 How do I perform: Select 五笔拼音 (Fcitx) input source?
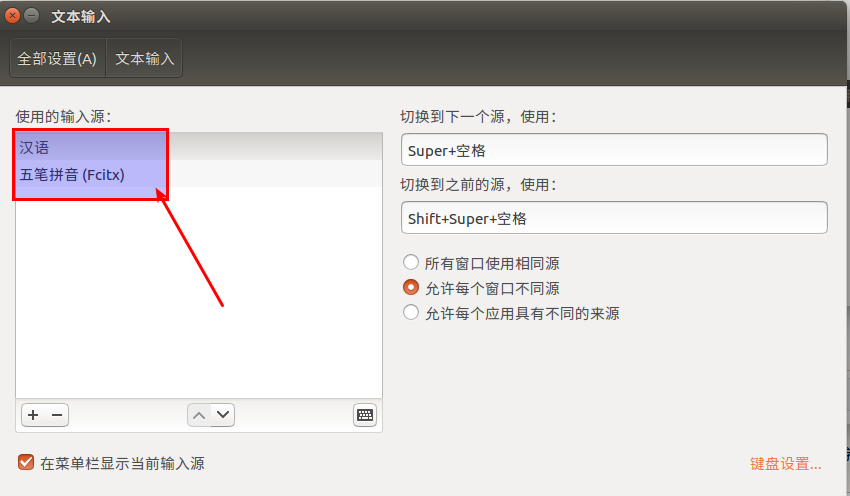point(199,174)
